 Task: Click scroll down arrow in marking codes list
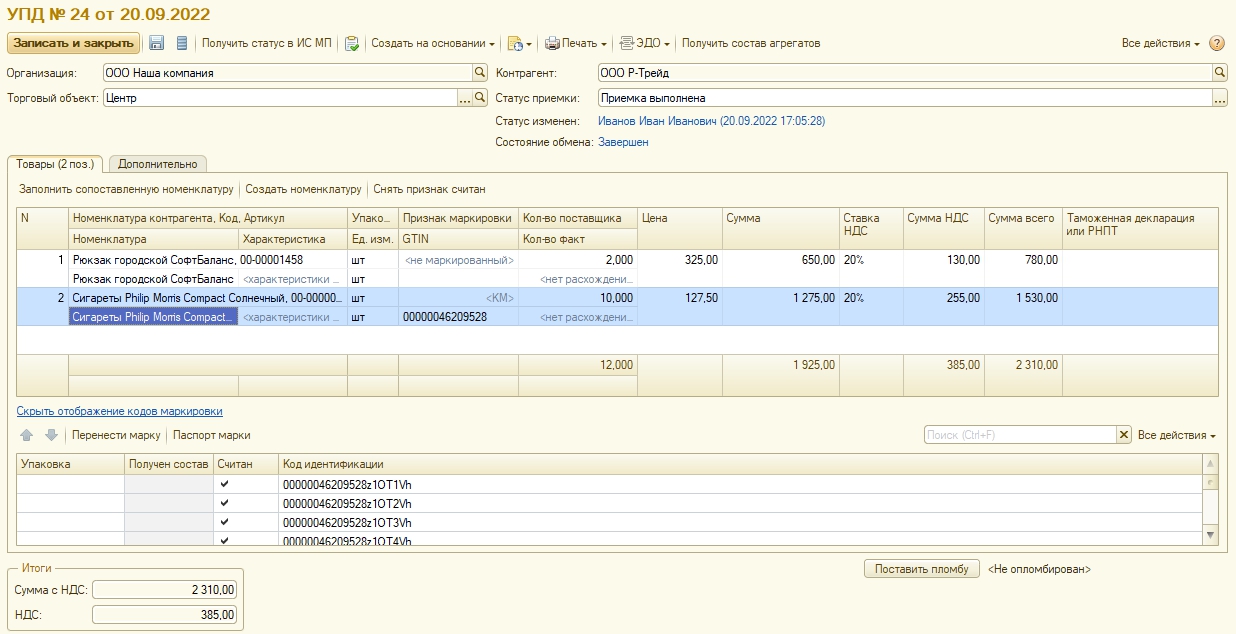(x=1211, y=537)
